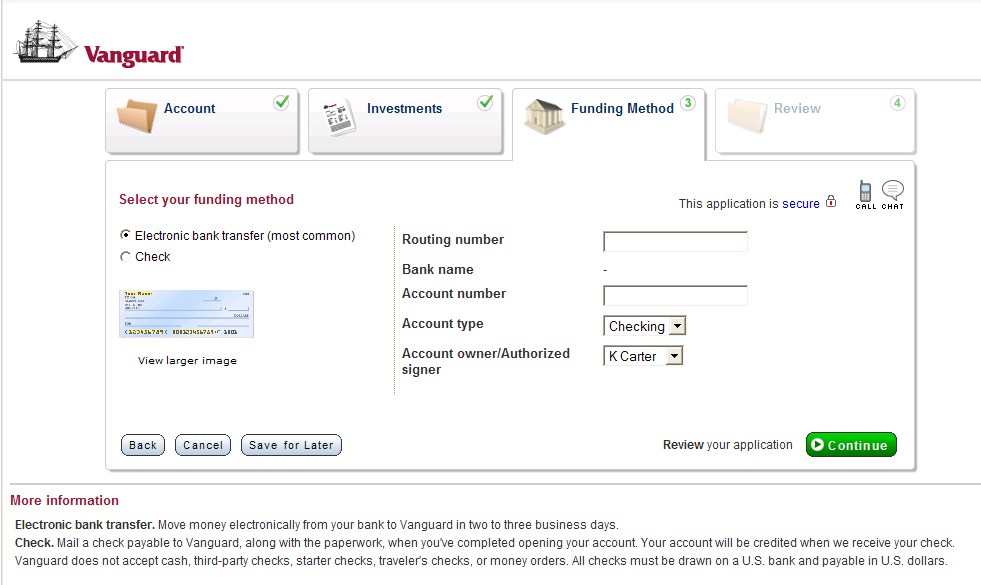The height and width of the screenshot is (585, 981).
Task: Click the red security padlock icon
Action: 830,203
